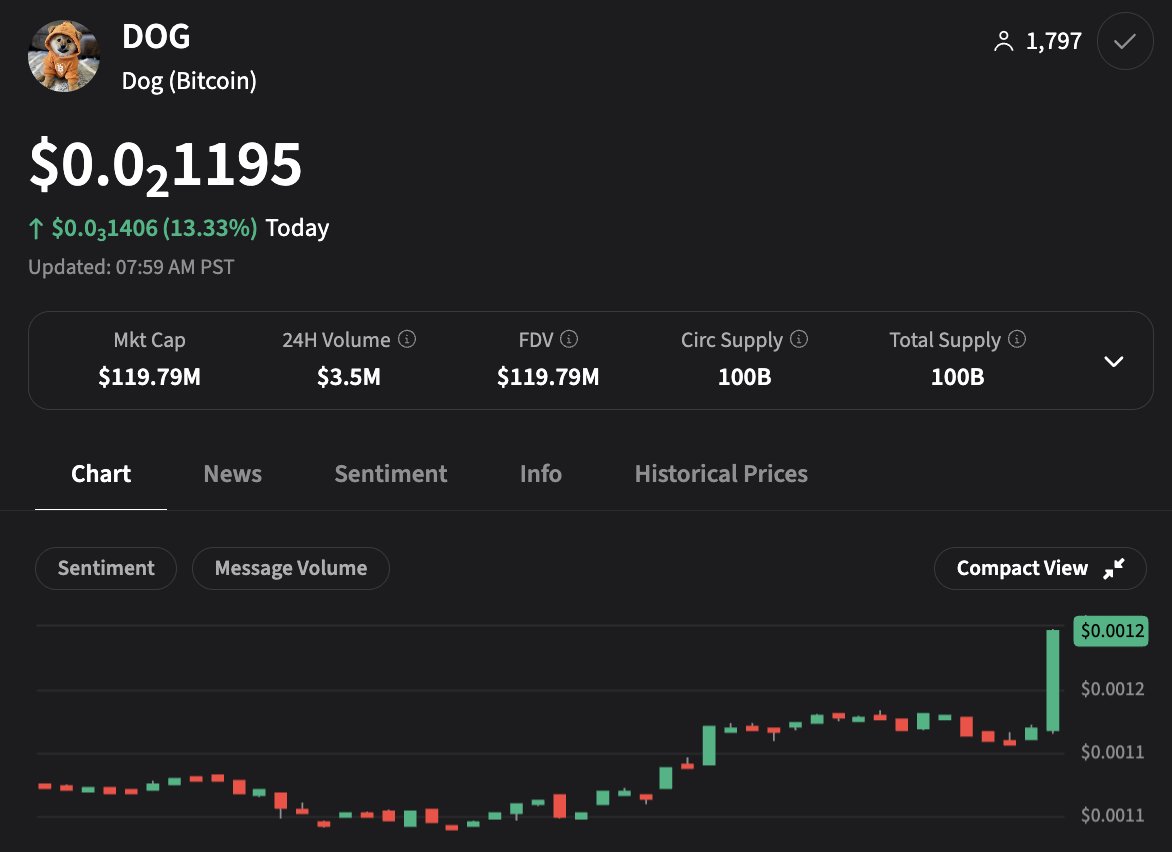Open info icon next to FDV
Image resolution: width=1172 pixels, height=852 pixels.
coord(569,339)
